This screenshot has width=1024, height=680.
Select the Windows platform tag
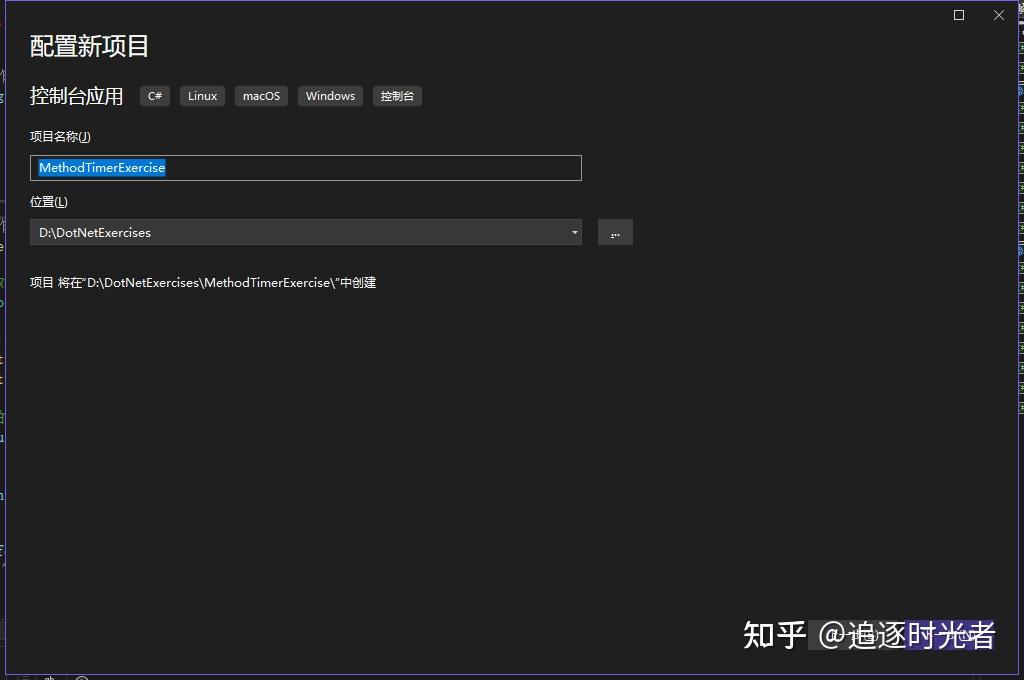pos(330,95)
